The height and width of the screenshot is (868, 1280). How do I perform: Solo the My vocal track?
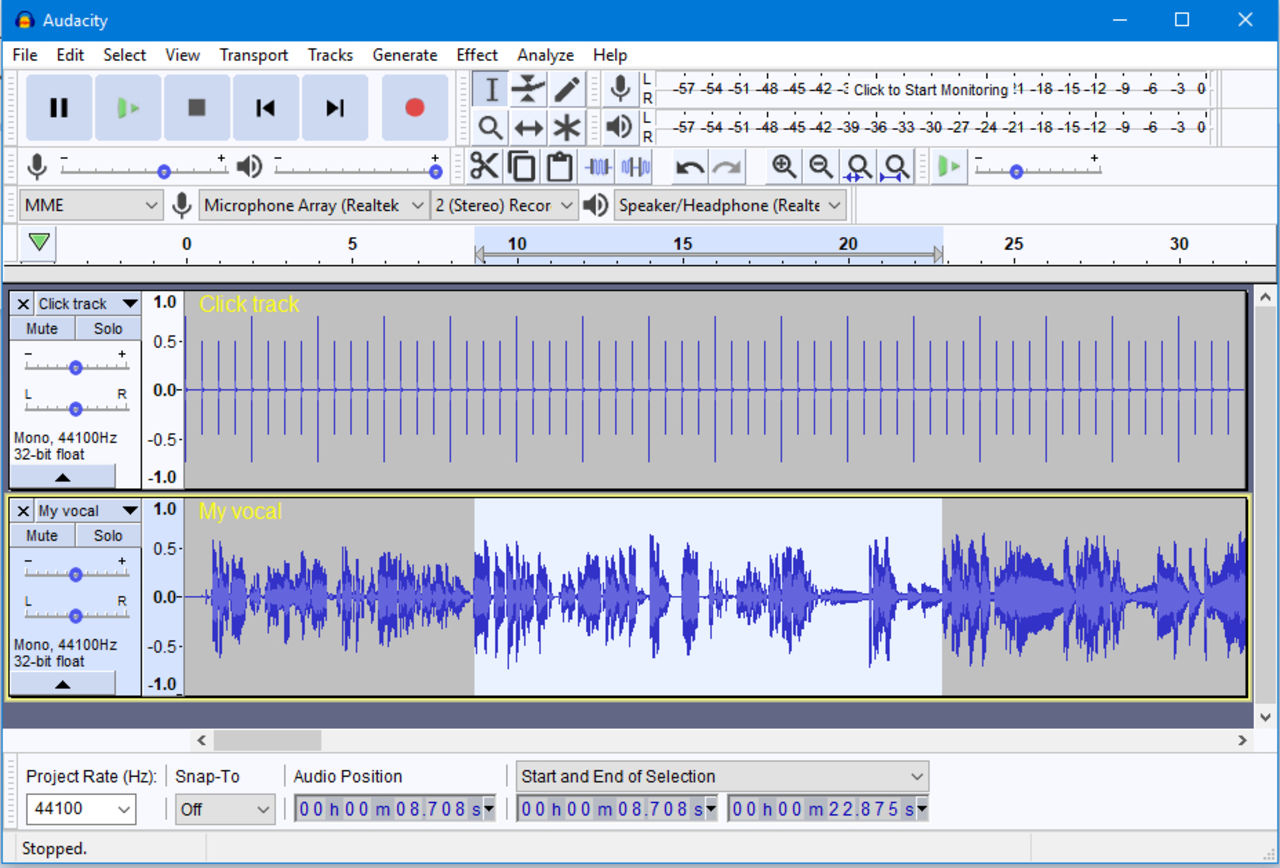click(107, 535)
